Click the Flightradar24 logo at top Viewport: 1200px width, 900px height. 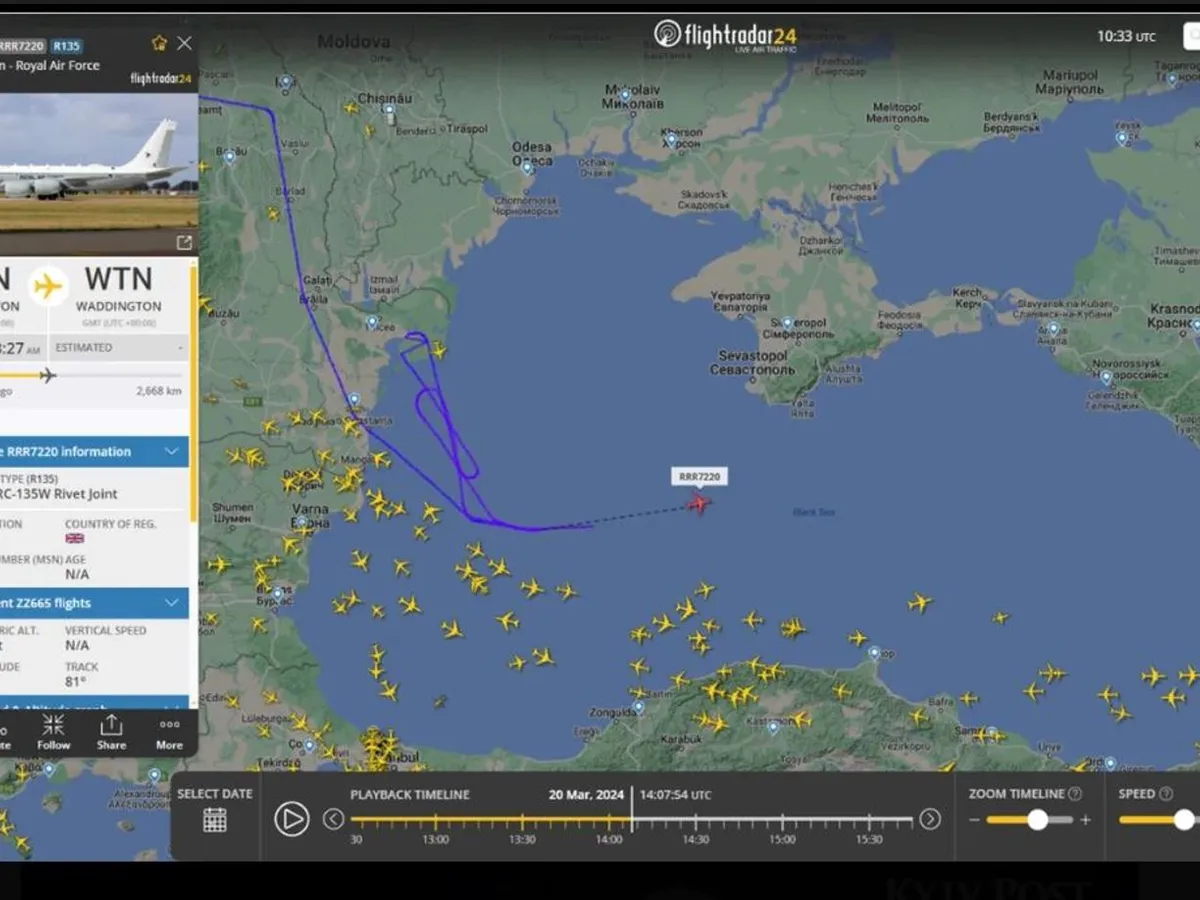(x=726, y=35)
